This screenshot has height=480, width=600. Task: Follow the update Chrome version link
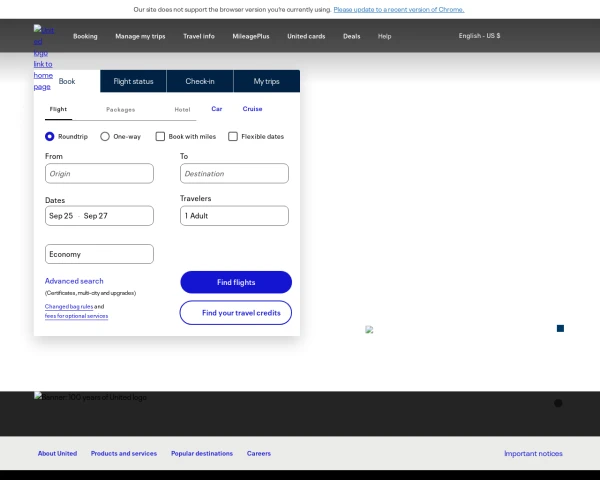coord(399,10)
